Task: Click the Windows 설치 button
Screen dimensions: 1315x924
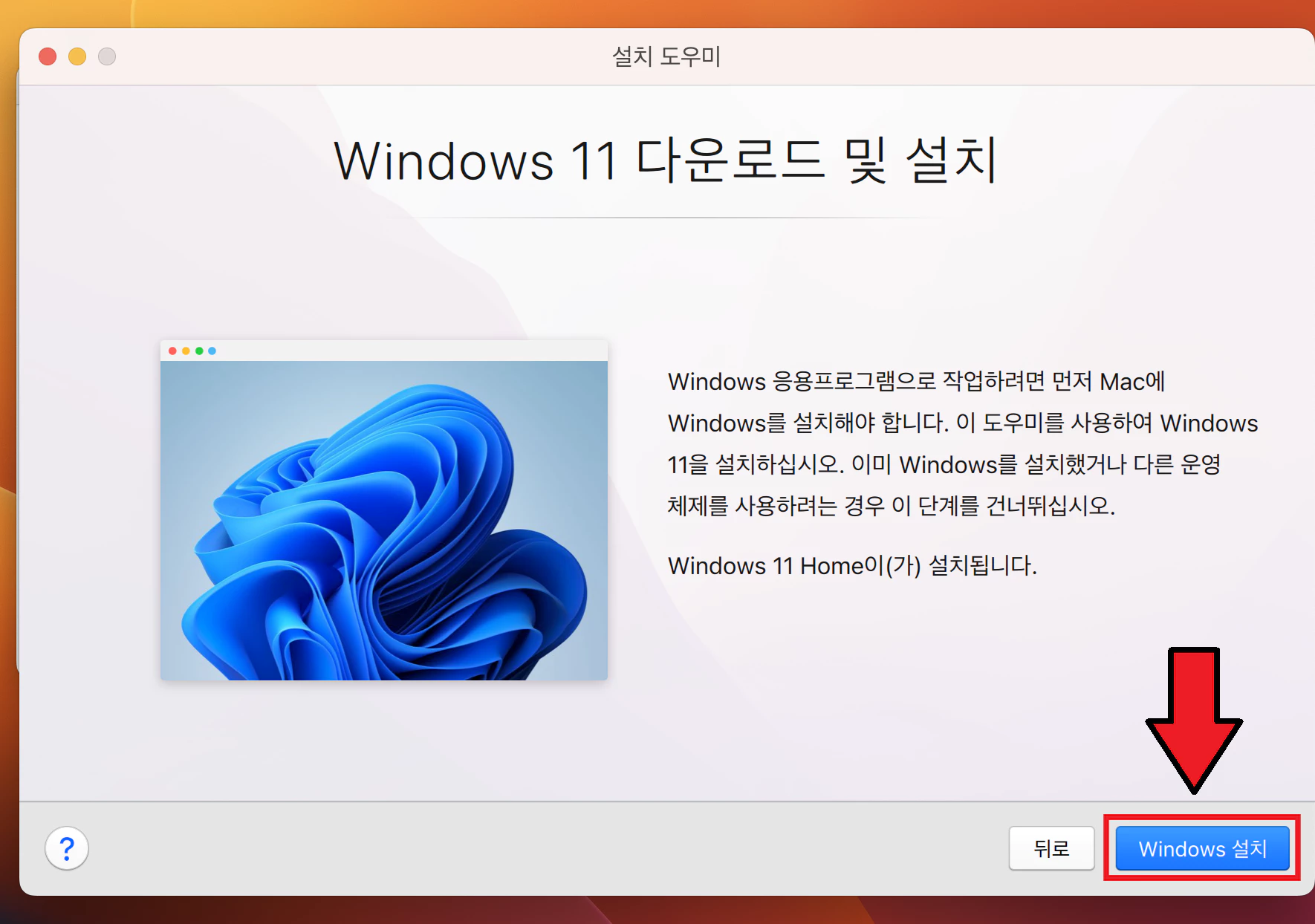Action: coord(1202,848)
